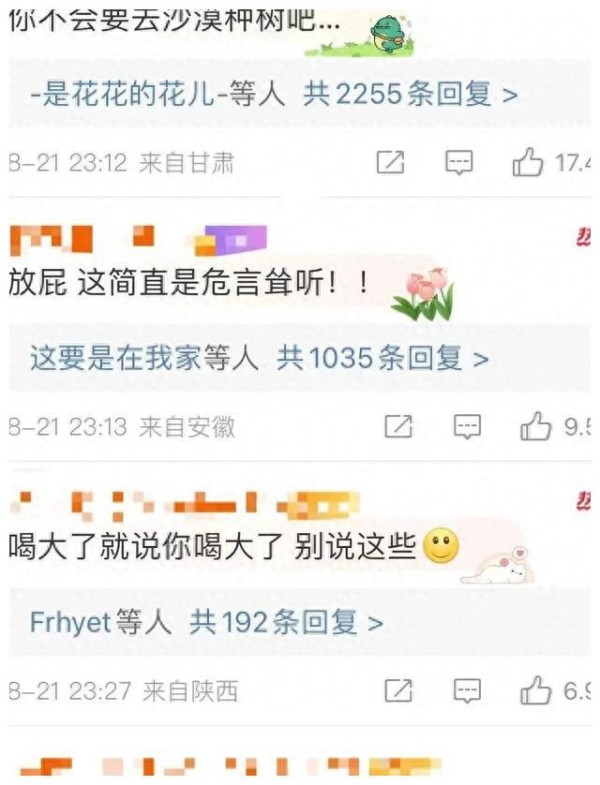Tap the blurred username above the Shaanxi comment
The image size is (600, 785).
coord(184,504)
